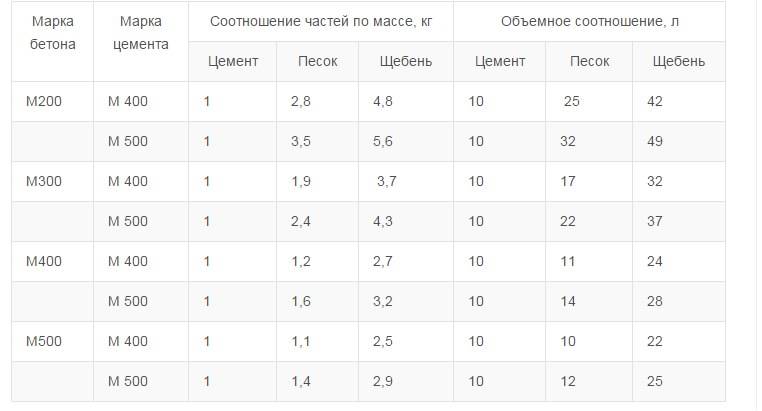Select the sand volume value 32

[x=568, y=141]
